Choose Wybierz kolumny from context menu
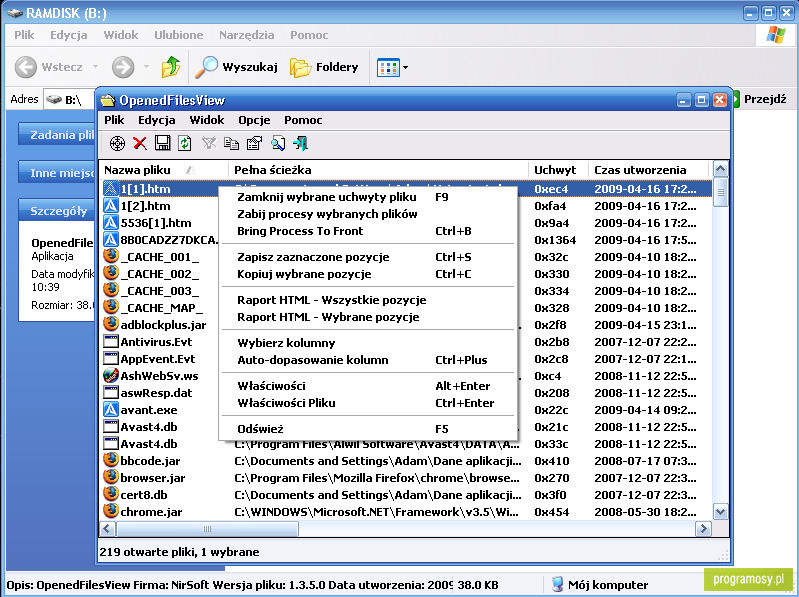This screenshot has height=597, width=799. tap(368, 343)
